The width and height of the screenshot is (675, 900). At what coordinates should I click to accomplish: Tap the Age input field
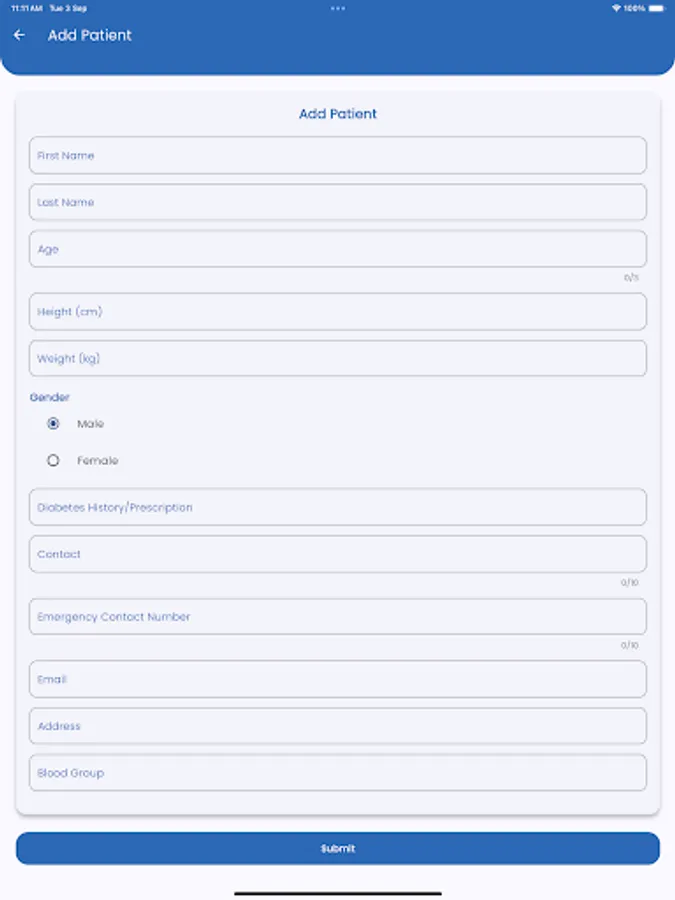pos(337,249)
